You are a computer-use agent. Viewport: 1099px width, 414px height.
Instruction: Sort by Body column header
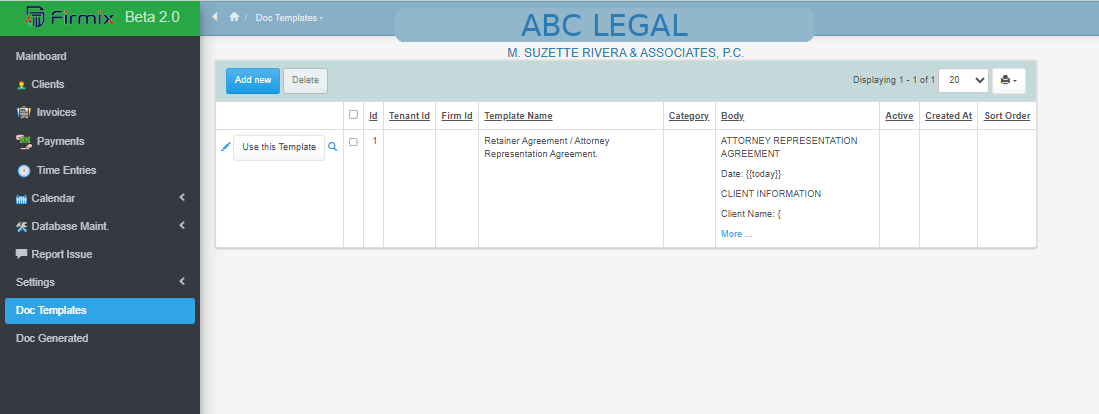point(732,116)
